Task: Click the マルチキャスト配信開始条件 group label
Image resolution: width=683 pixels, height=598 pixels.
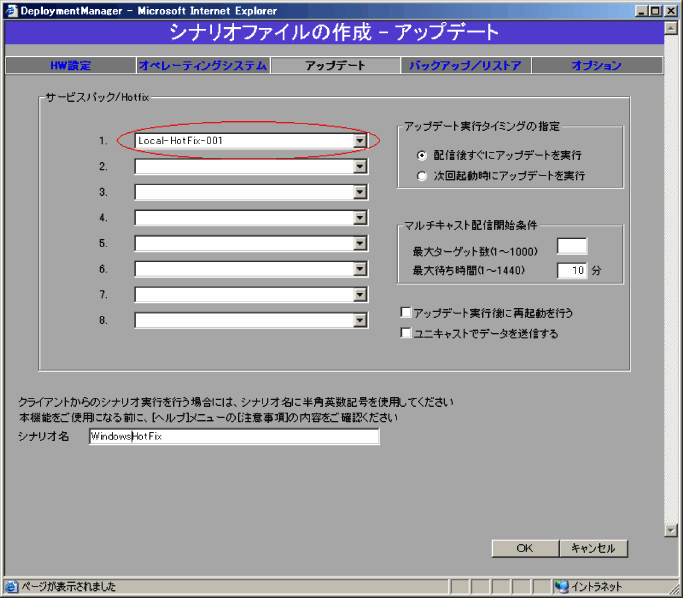Action: [470, 225]
